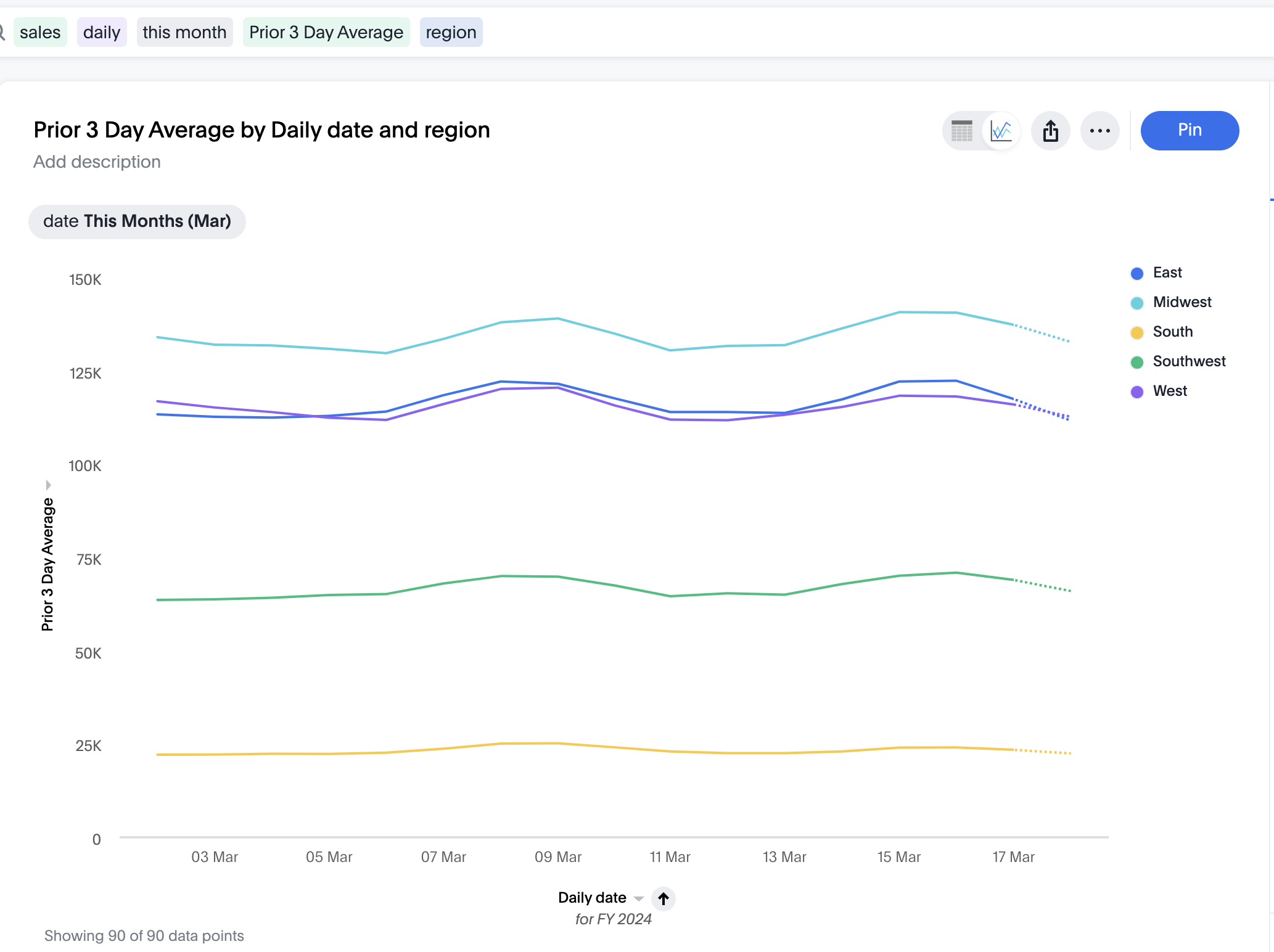
Task: Open the Daily date dropdown
Action: tap(638, 898)
